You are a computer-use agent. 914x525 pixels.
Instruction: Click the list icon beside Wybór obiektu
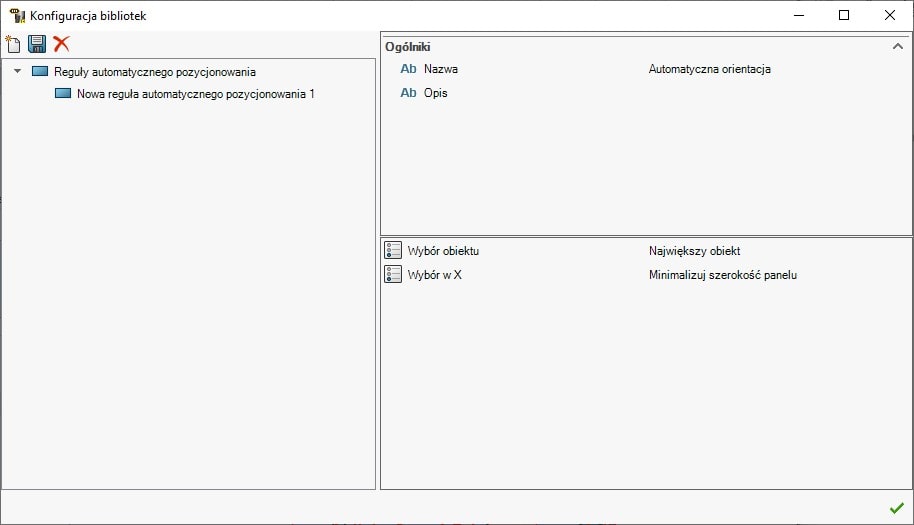point(393,251)
